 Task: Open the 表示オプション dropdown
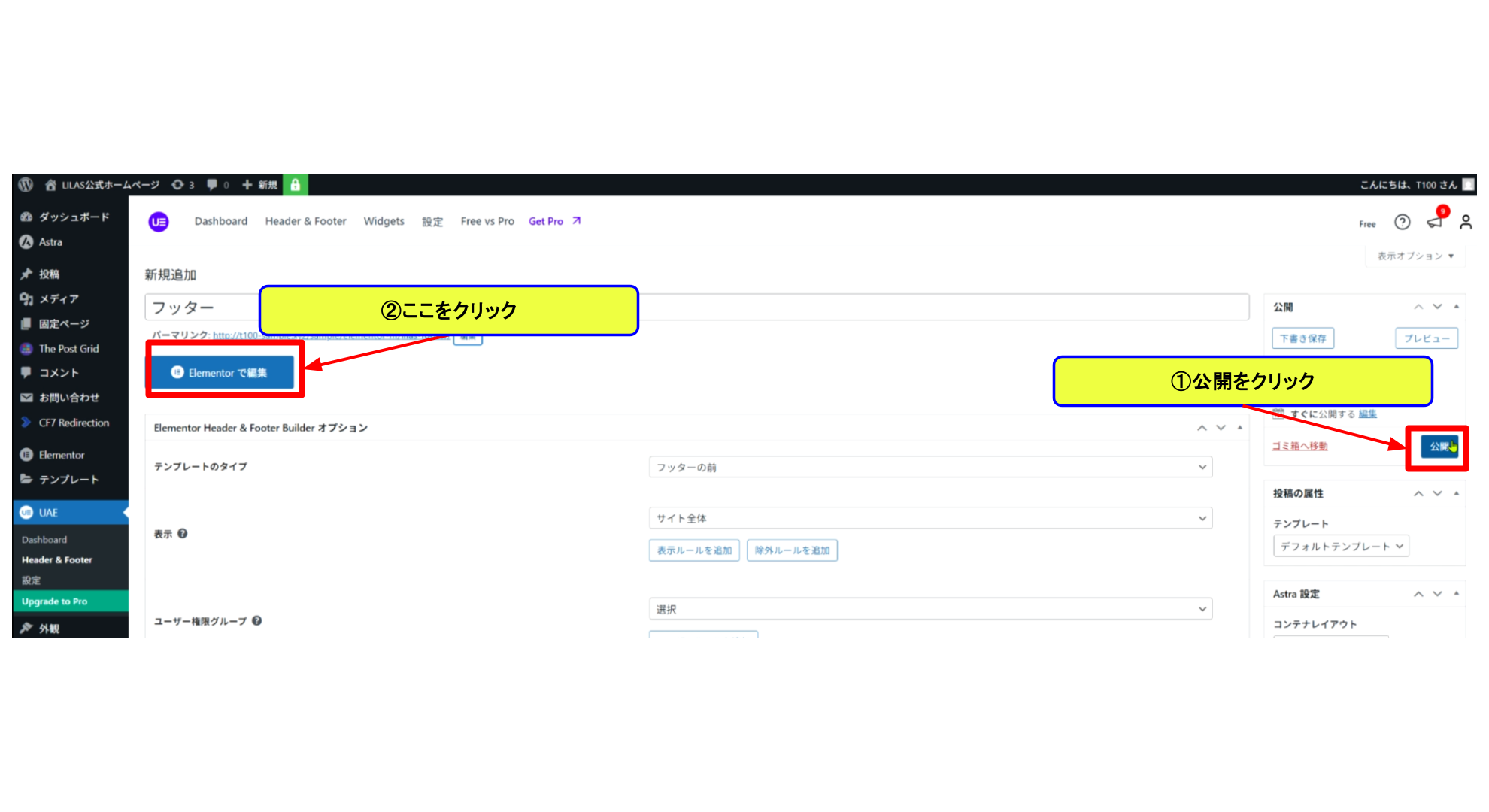1415,256
